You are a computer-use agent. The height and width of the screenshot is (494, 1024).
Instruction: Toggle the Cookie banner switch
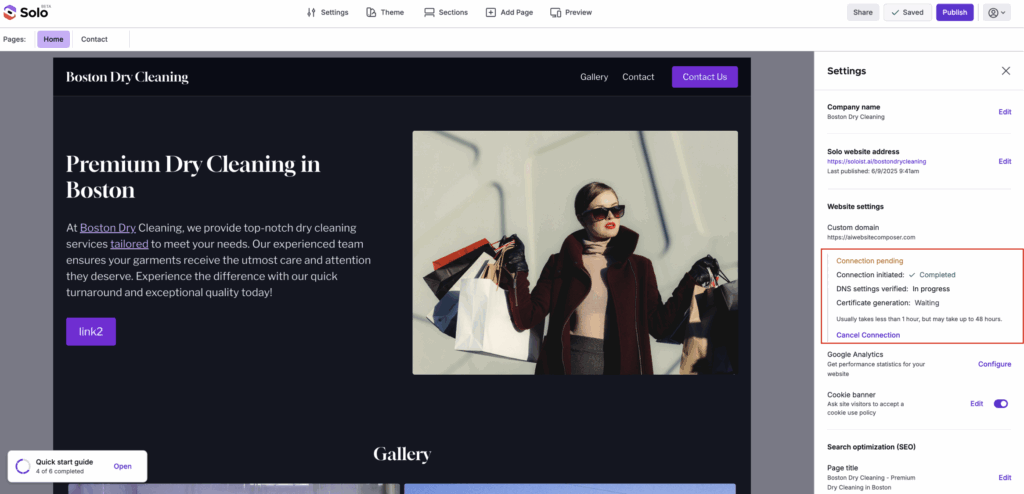tap(1000, 403)
